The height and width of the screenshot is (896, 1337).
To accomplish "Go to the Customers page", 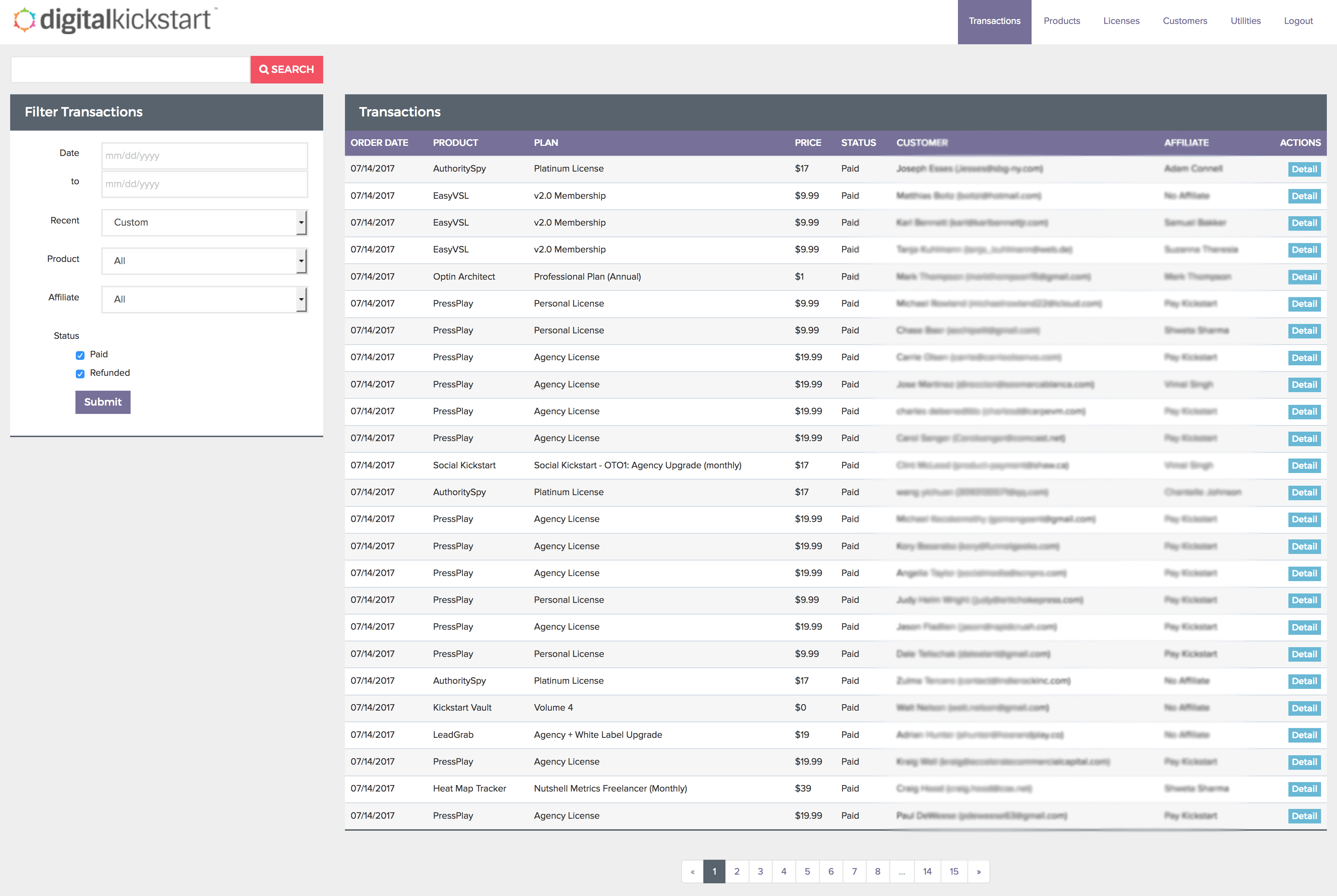I will coord(1185,21).
